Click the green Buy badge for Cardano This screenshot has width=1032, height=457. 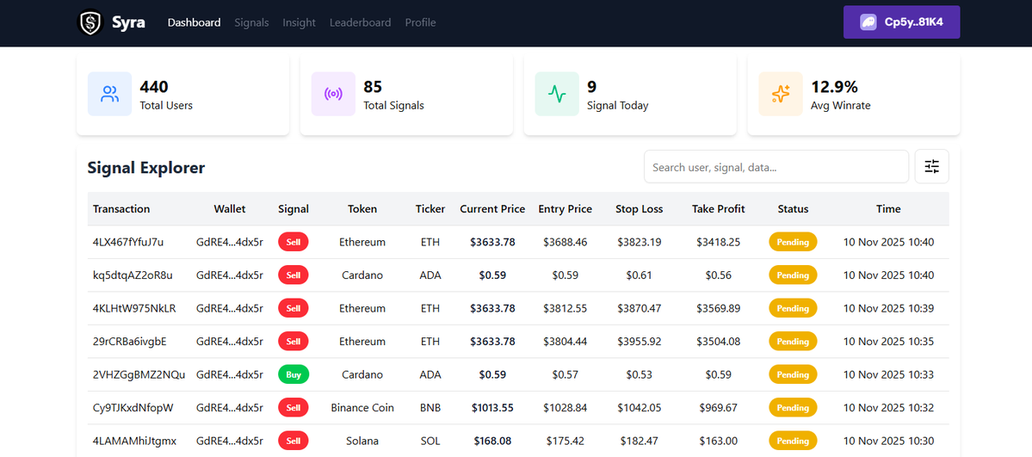[x=293, y=375]
